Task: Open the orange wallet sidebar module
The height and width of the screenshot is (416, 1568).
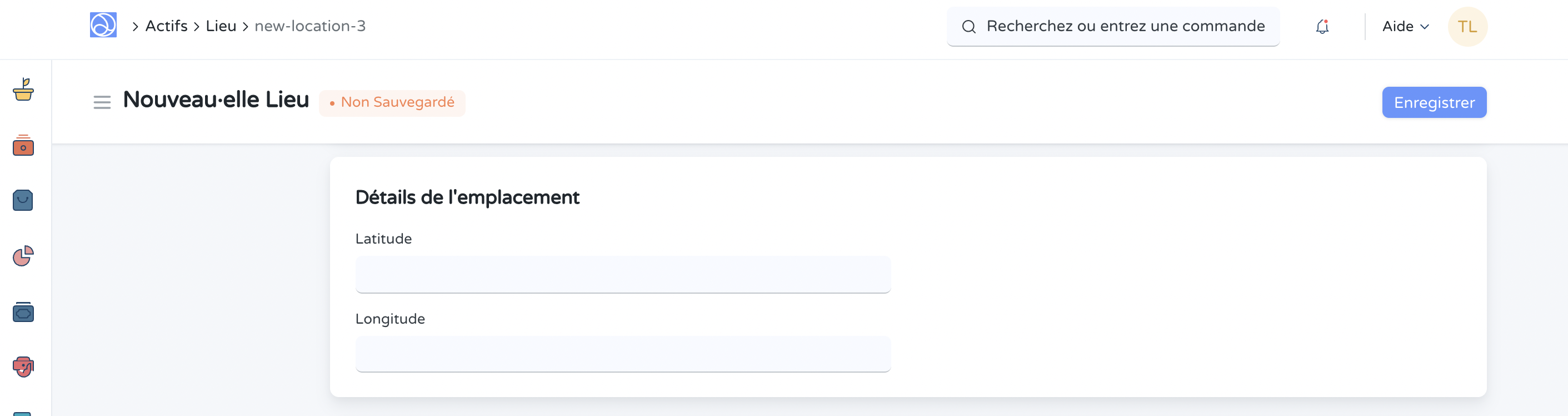Action: [x=23, y=146]
